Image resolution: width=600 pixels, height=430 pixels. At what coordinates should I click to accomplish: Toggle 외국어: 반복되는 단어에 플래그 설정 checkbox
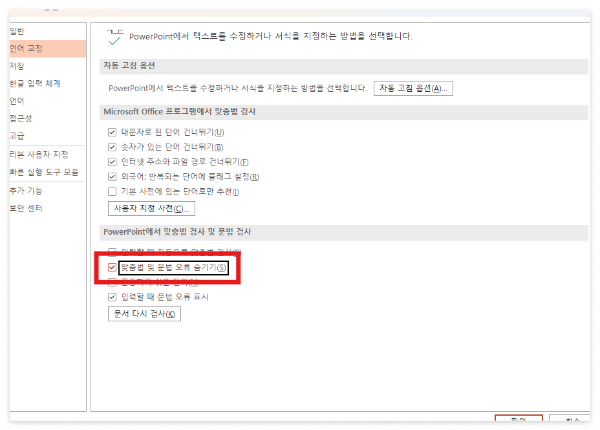click(112, 177)
